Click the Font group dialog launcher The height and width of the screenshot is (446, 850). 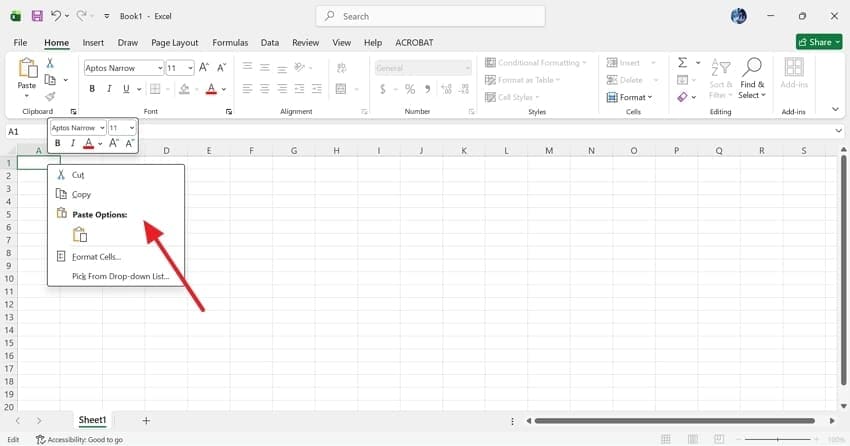229,112
